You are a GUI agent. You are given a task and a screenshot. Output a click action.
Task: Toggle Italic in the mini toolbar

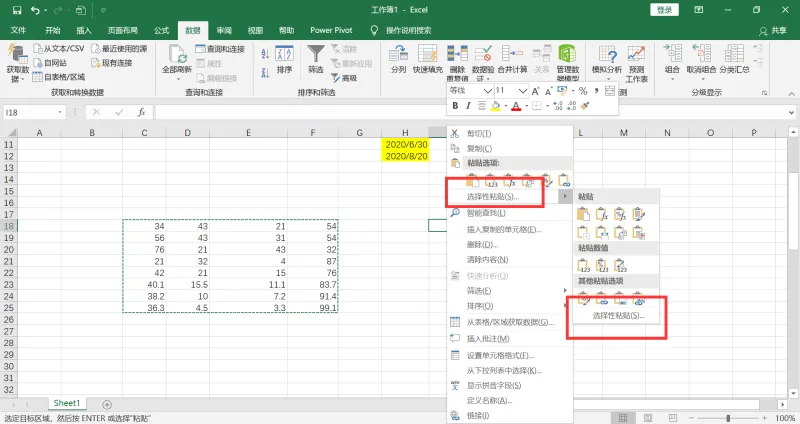point(468,106)
